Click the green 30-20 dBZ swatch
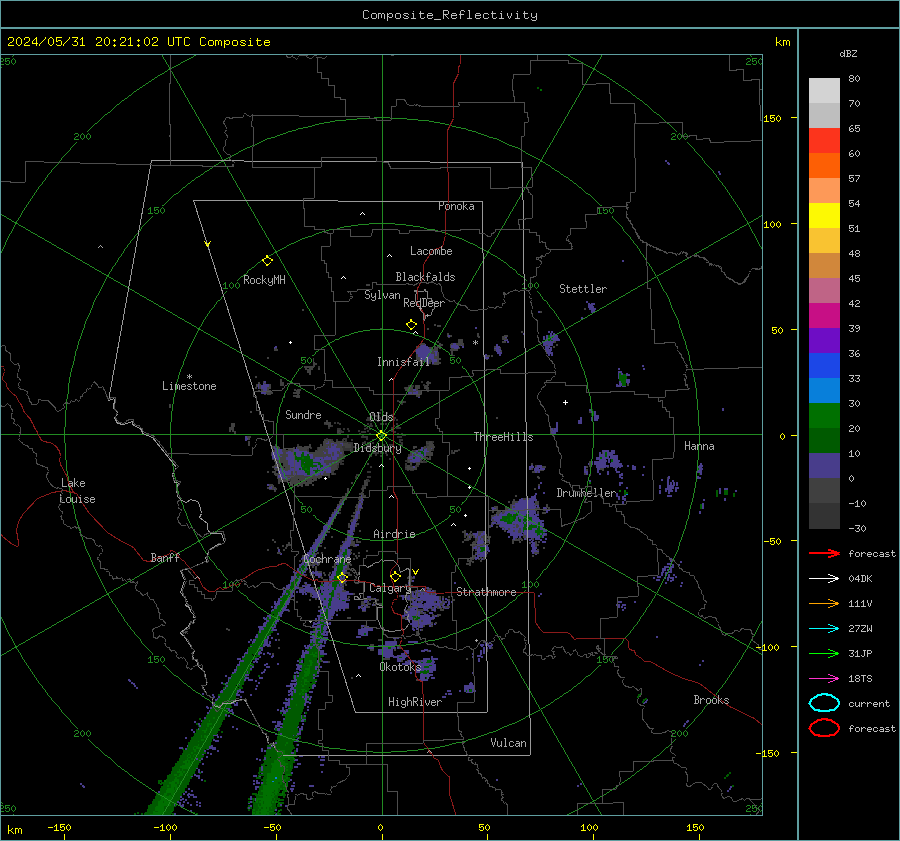Screen dimensions: 900x841 824,416
